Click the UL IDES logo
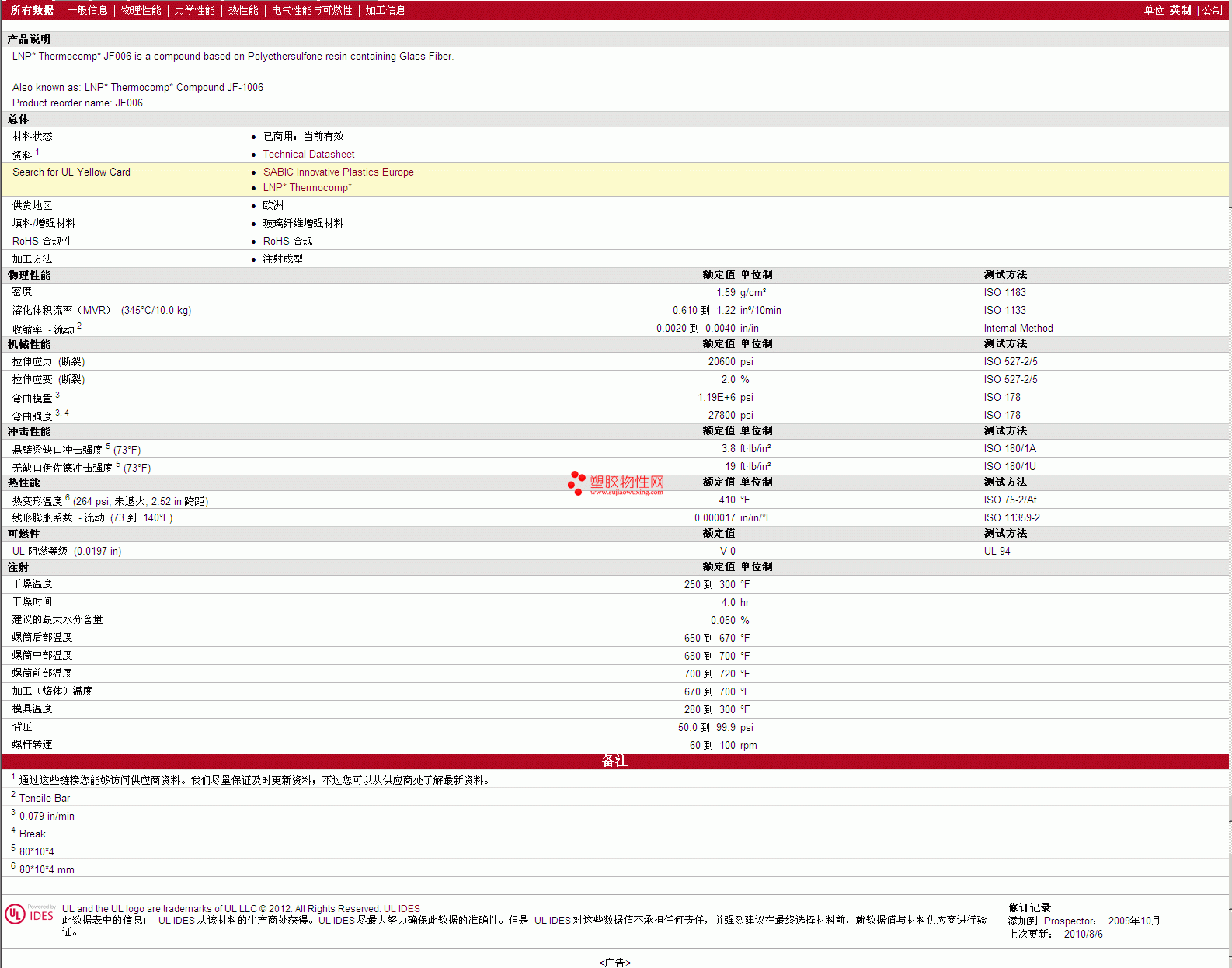Screen dimensions: 1232x968 (x=30, y=914)
